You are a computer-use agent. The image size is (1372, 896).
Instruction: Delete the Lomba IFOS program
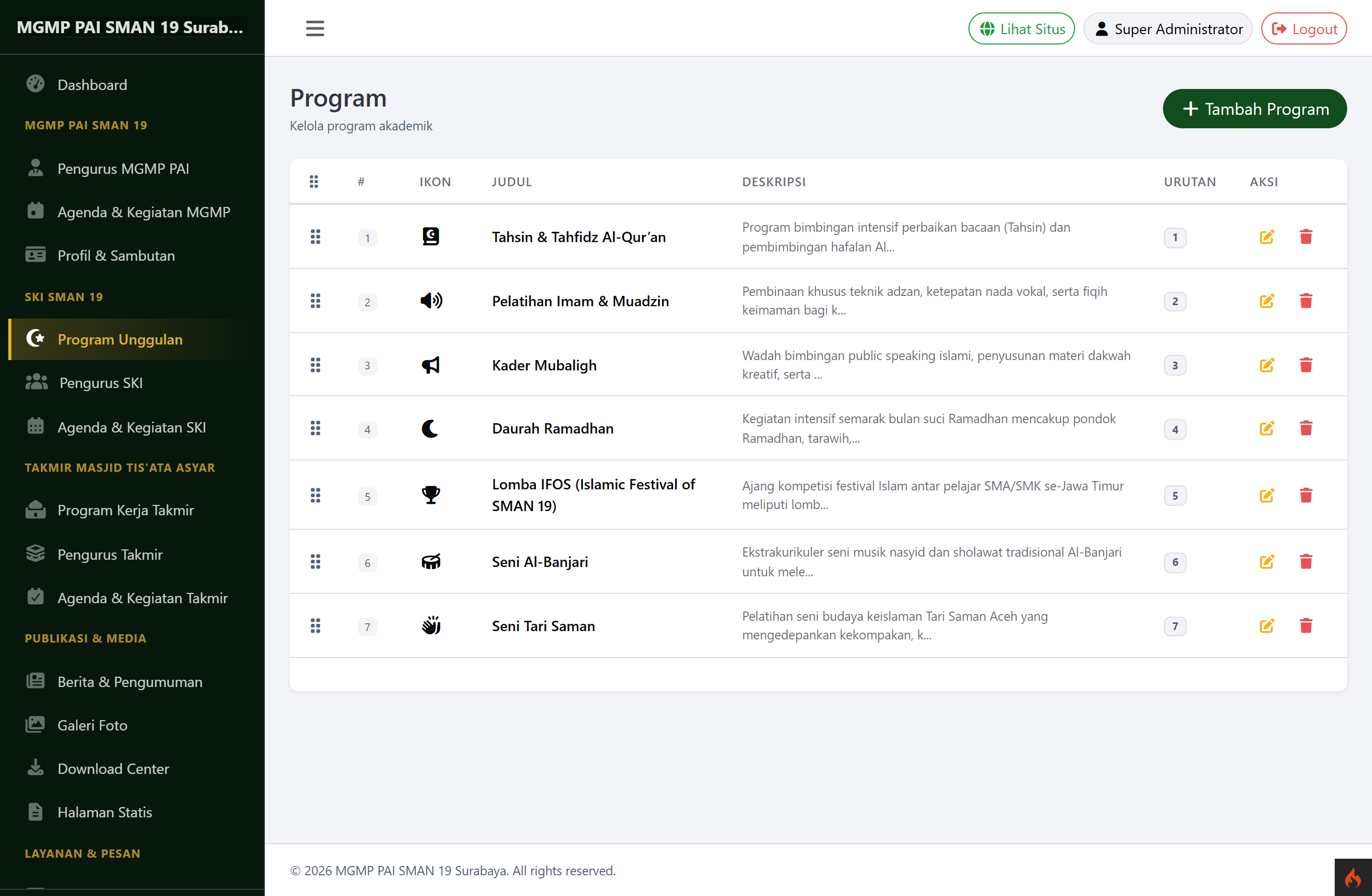(x=1306, y=495)
